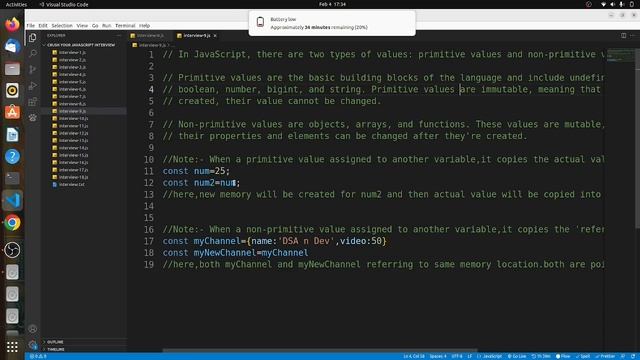Click Activities in the top bar

(x=16, y=4)
